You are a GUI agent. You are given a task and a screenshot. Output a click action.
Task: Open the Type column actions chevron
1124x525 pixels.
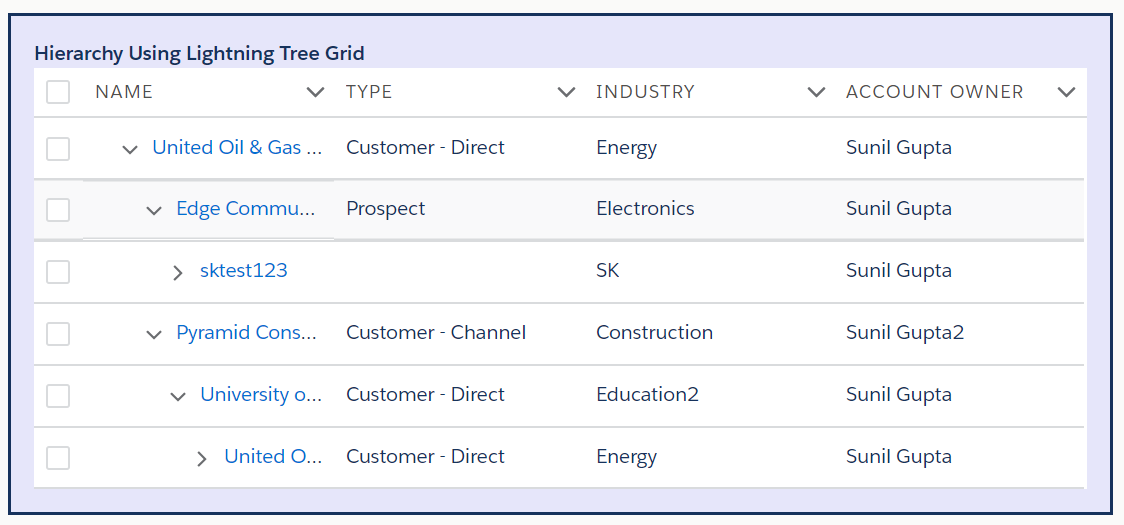(566, 92)
